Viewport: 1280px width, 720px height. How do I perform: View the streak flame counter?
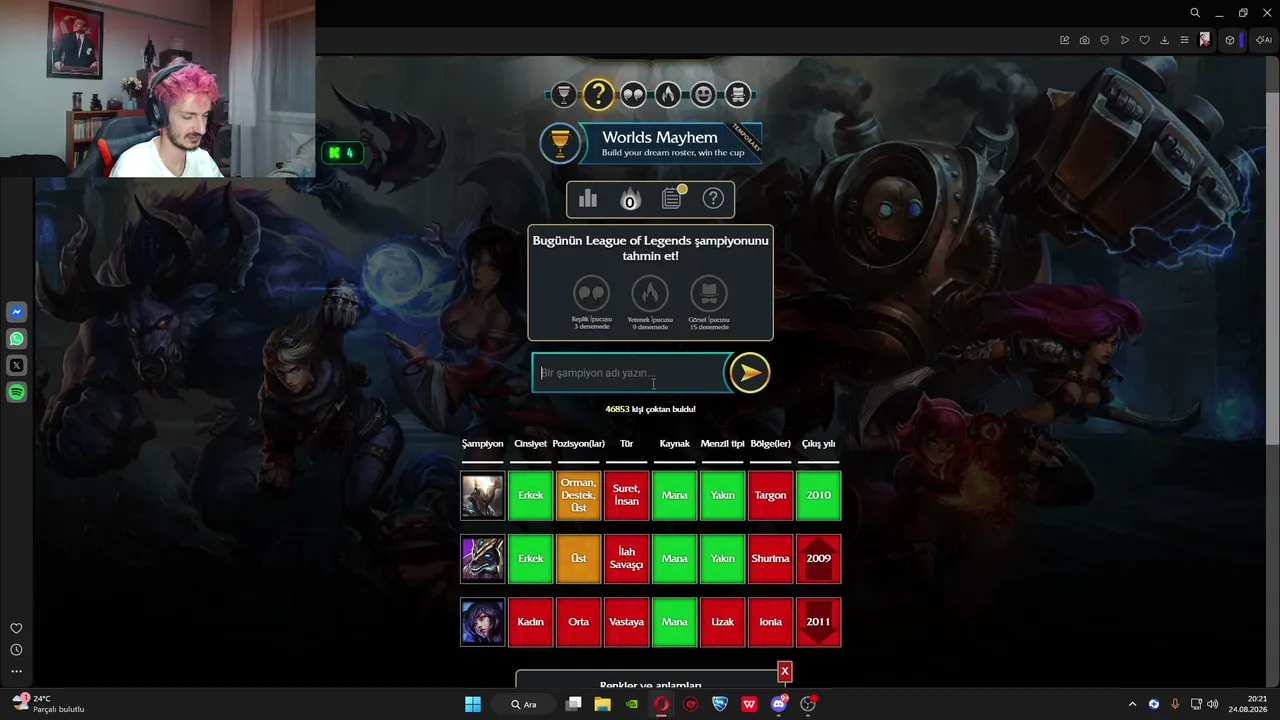tap(630, 199)
